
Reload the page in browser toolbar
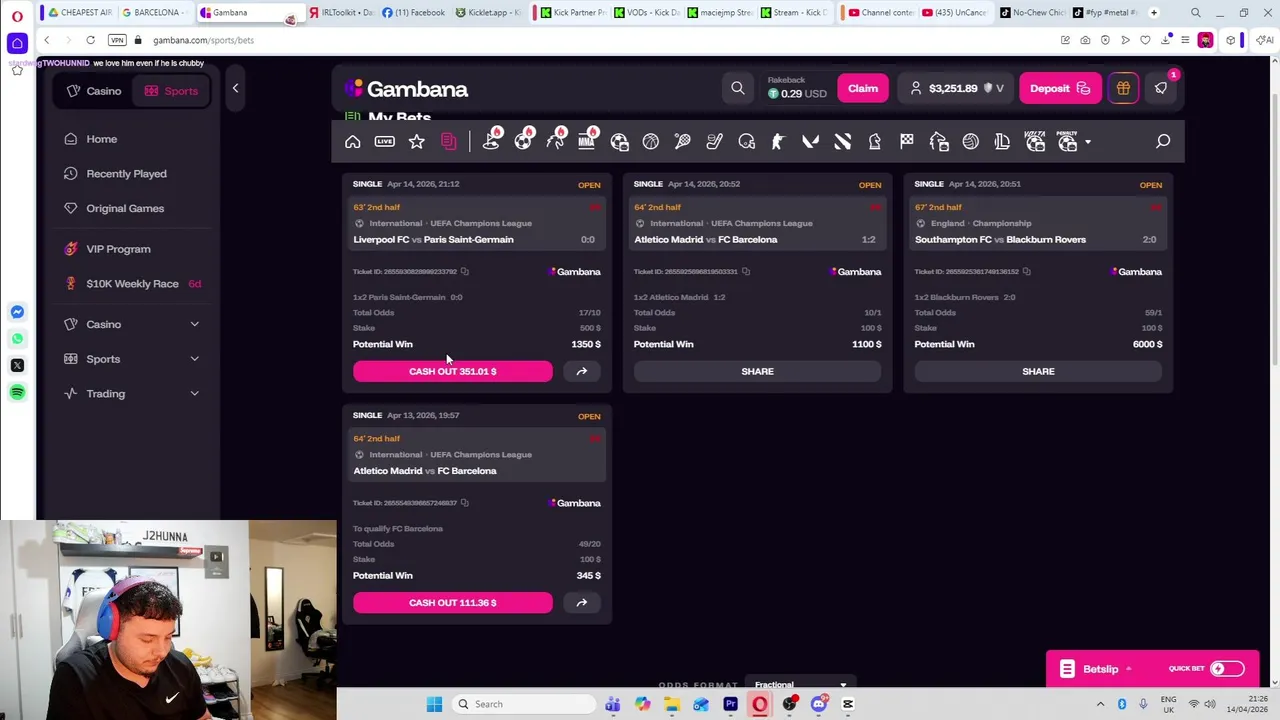tap(90, 40)
